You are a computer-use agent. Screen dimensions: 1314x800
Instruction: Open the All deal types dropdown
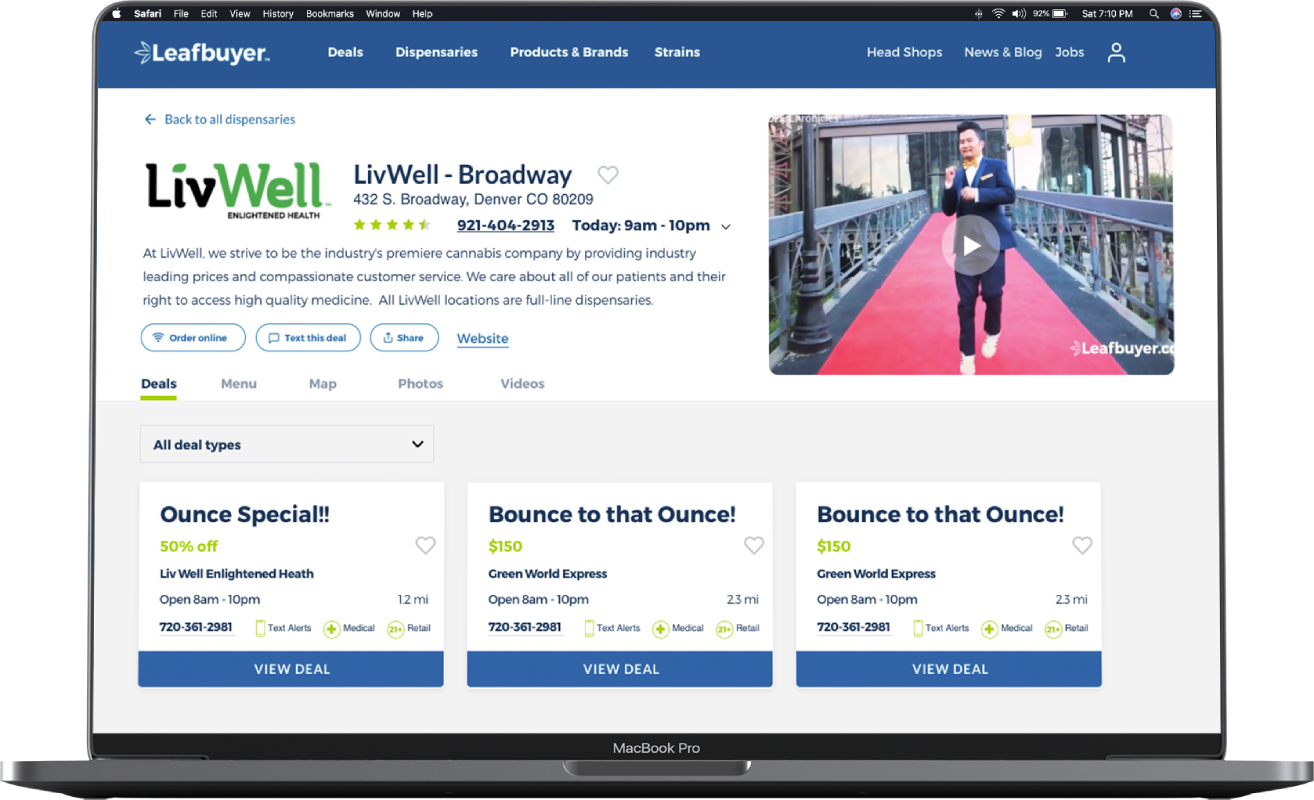pyautogui.click(x=287, y=444)
